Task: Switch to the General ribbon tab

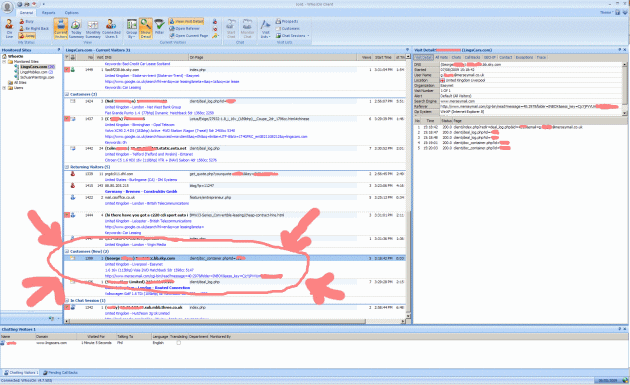Action: coord(27,12)
